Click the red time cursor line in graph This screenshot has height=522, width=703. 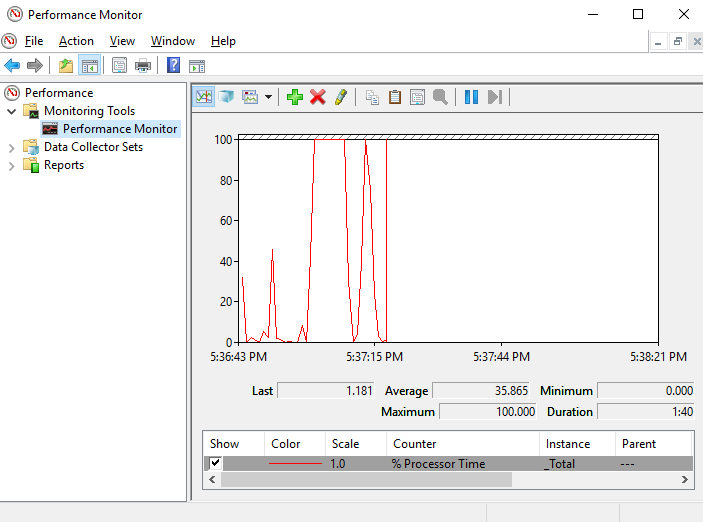386,240
